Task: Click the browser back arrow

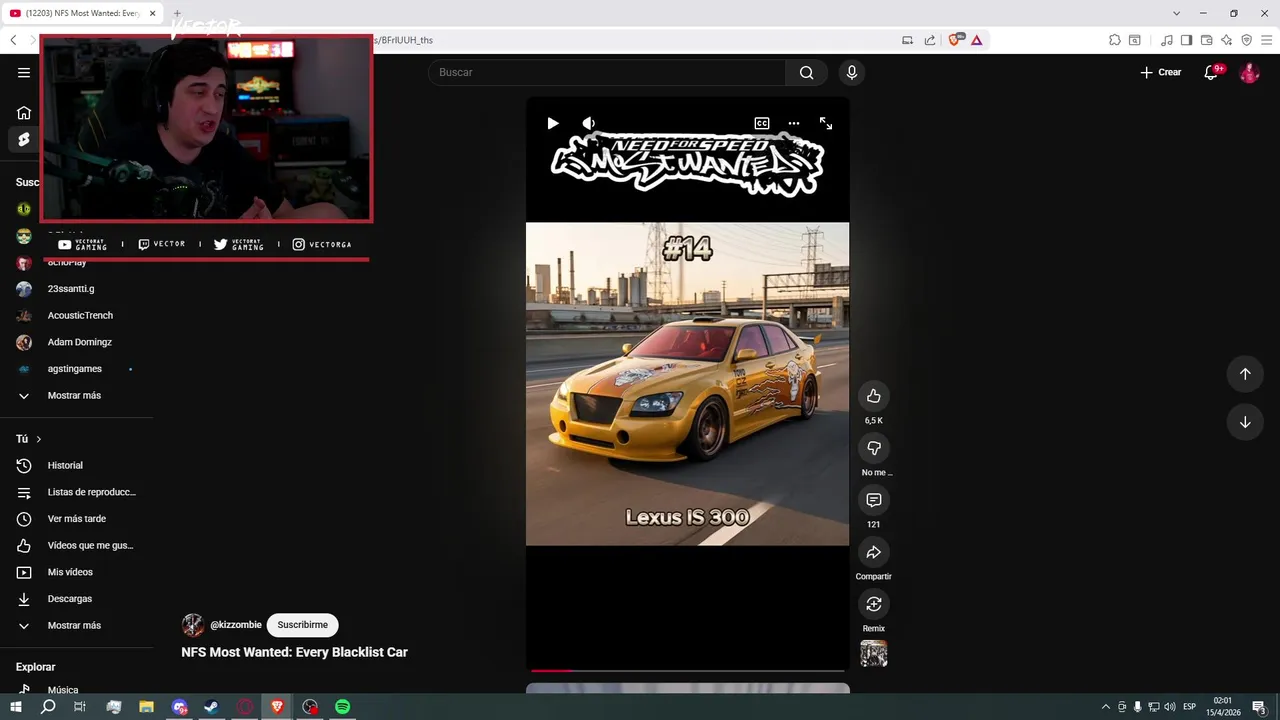Action: [x=13, y=40]
